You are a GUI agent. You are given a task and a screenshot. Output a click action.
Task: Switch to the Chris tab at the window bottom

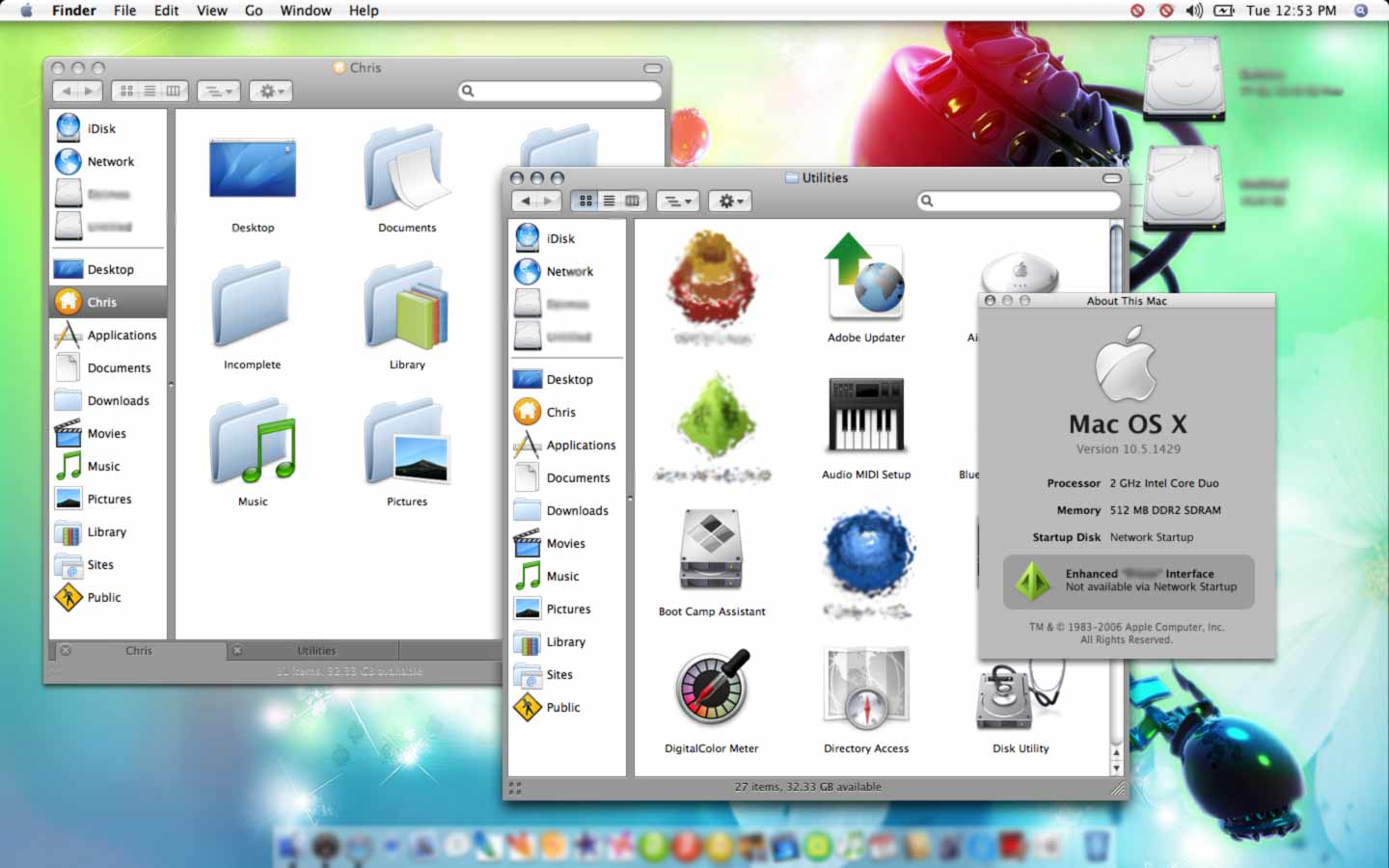pos(138,651)
